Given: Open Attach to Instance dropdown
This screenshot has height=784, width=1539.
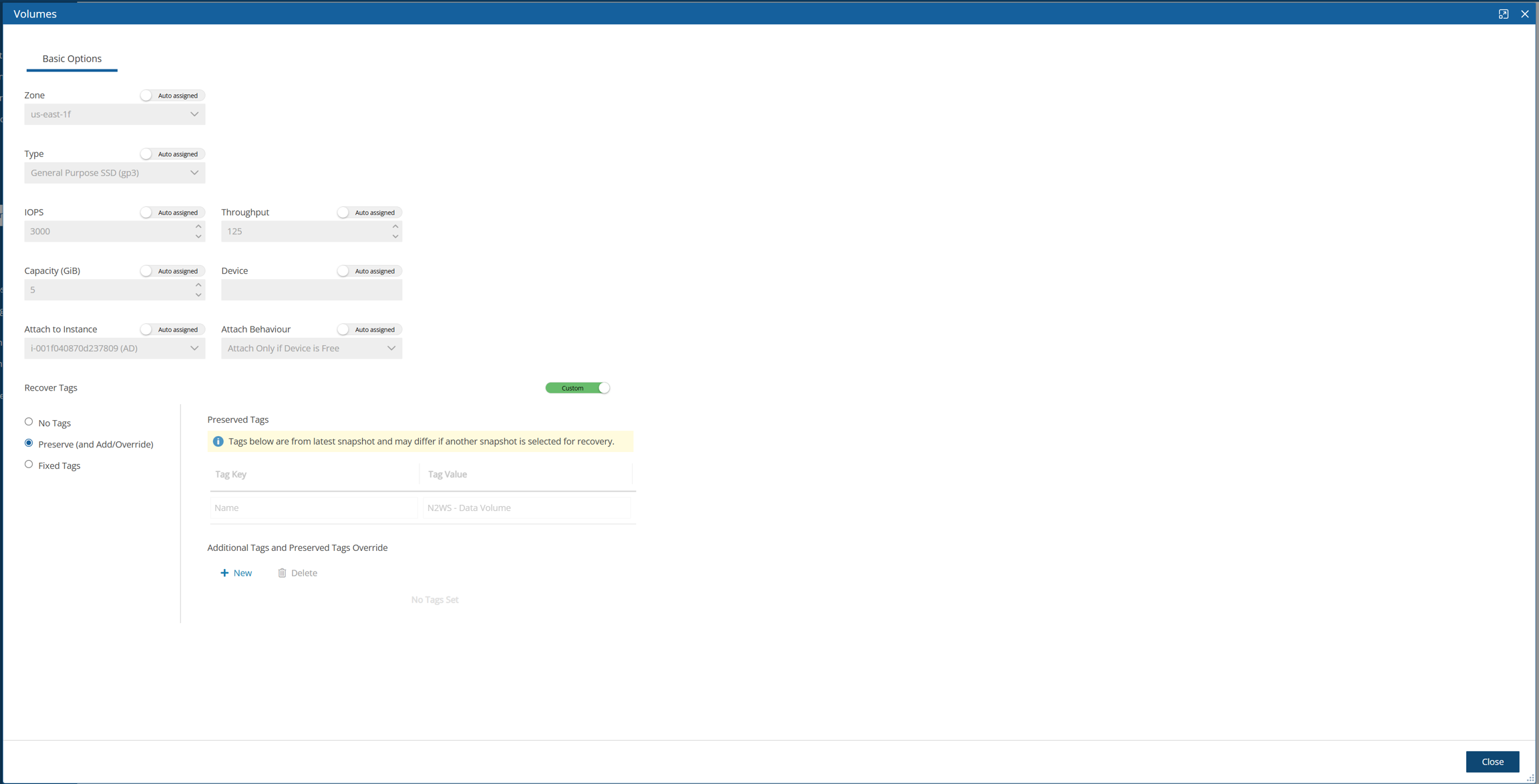Looking at the screenshot, I should pyautogui.click(x=115, y=349).
